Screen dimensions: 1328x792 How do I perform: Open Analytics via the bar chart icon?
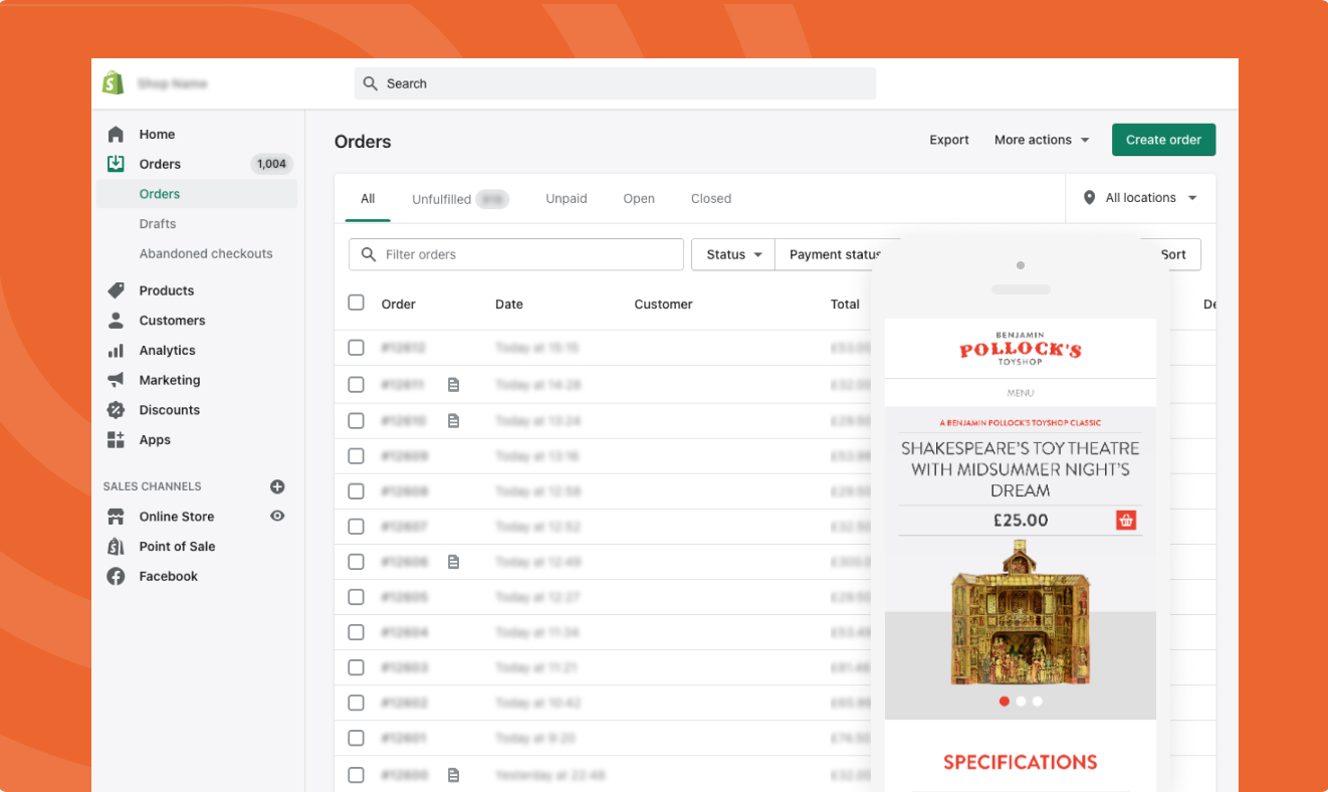point(116,351)
